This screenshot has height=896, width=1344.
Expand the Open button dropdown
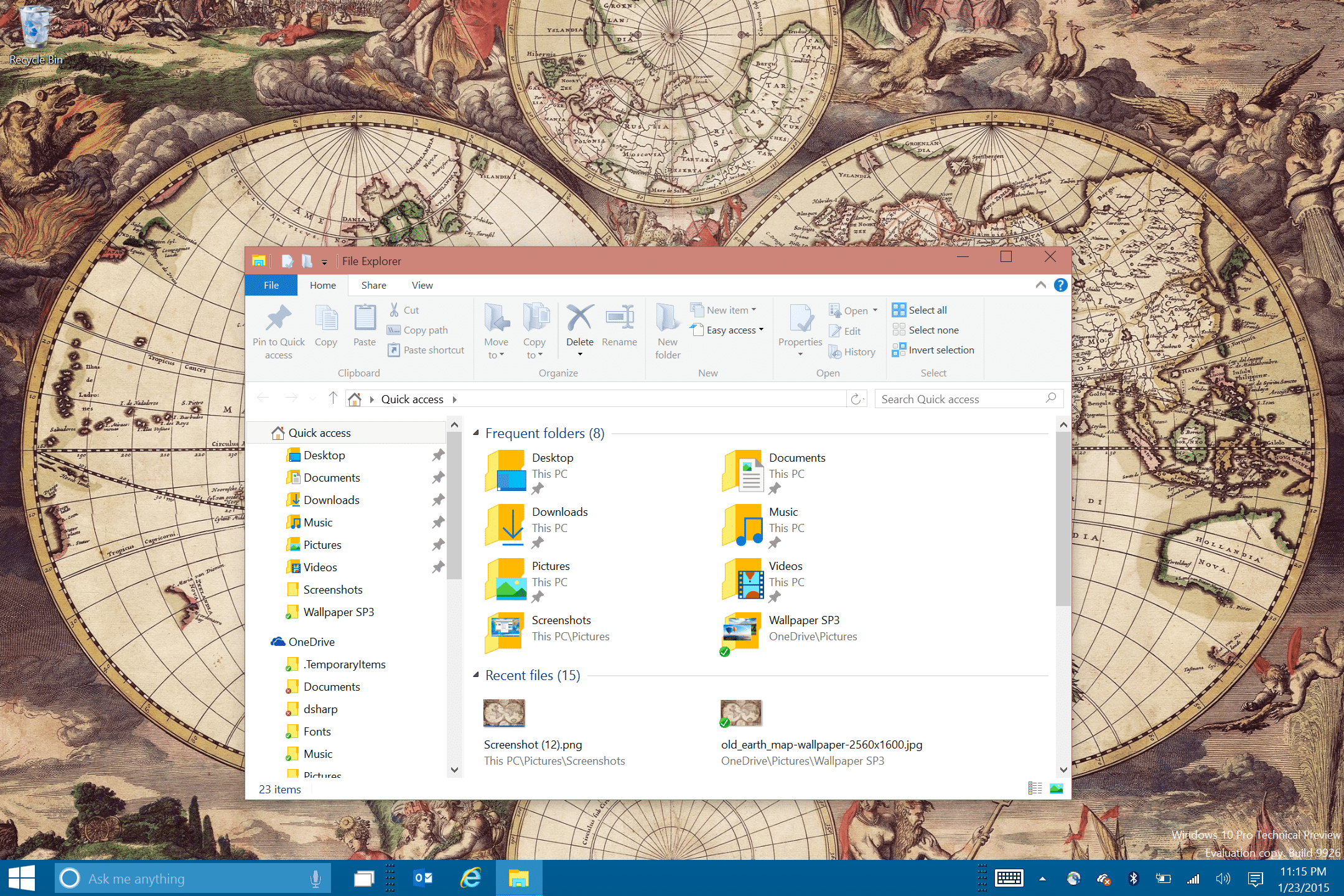[875, 310]
